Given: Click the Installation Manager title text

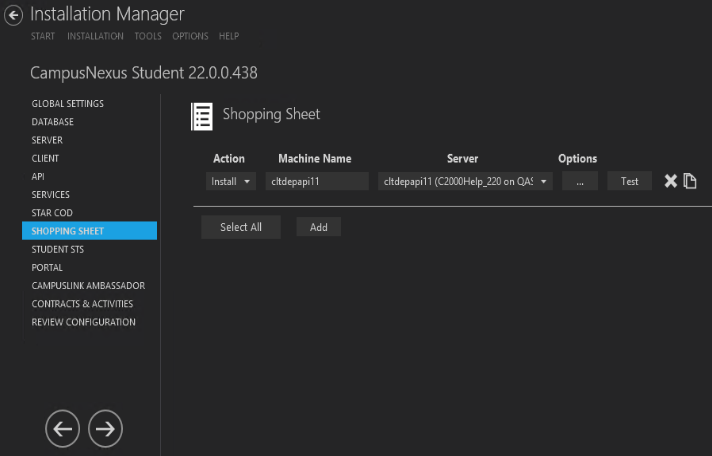Looking at the screenshot, I should pyautogui.click(x=107, y=14).
